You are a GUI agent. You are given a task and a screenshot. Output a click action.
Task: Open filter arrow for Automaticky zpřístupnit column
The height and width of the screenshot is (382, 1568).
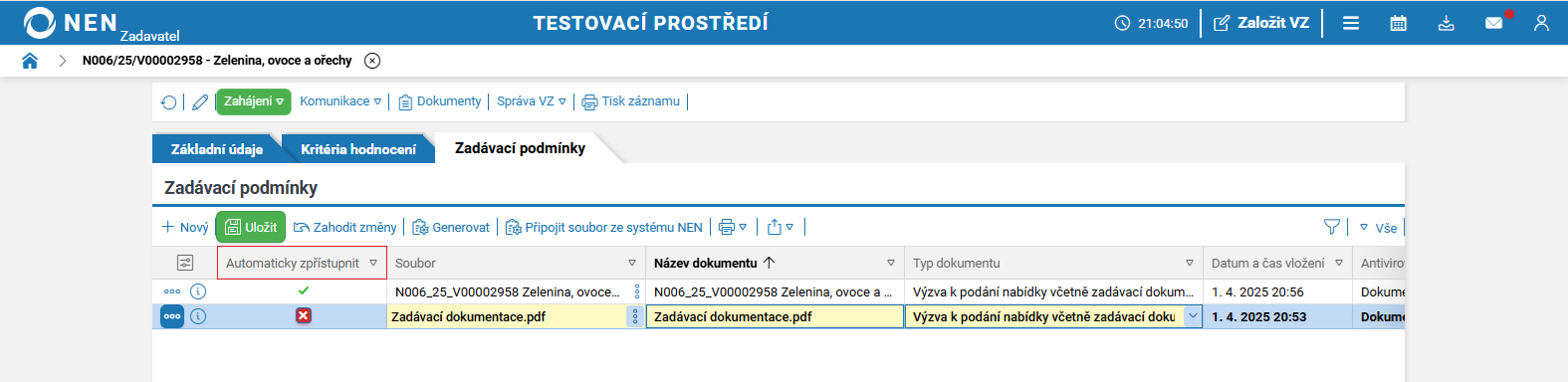click(x=373, y=264)
